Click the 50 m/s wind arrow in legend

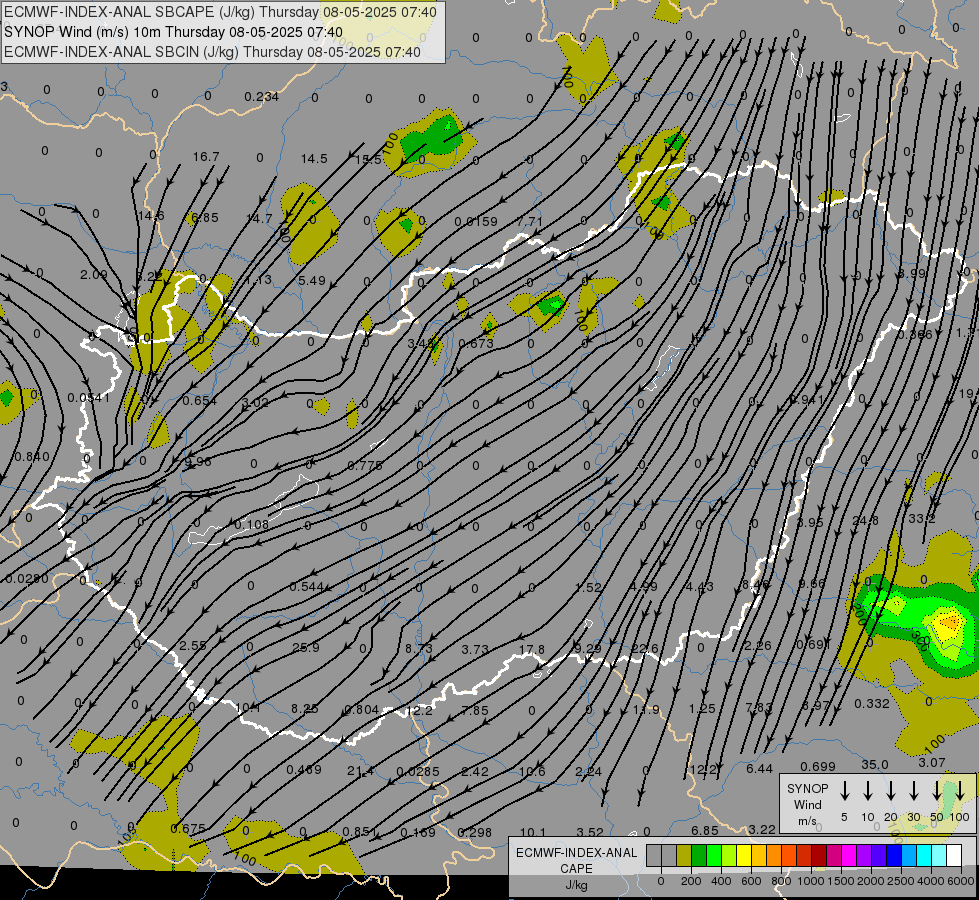(937, 791)
